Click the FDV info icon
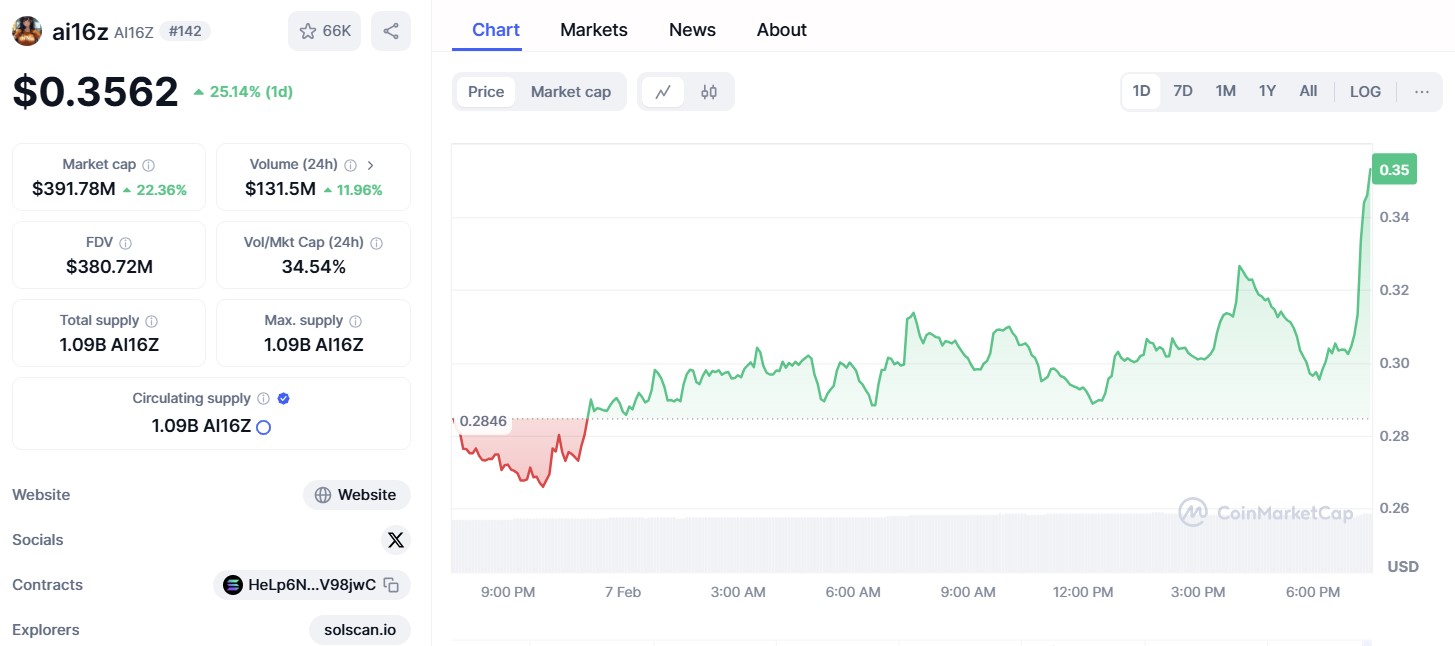The width and height of the screenshot is (1455, 646). pos(126,243)
